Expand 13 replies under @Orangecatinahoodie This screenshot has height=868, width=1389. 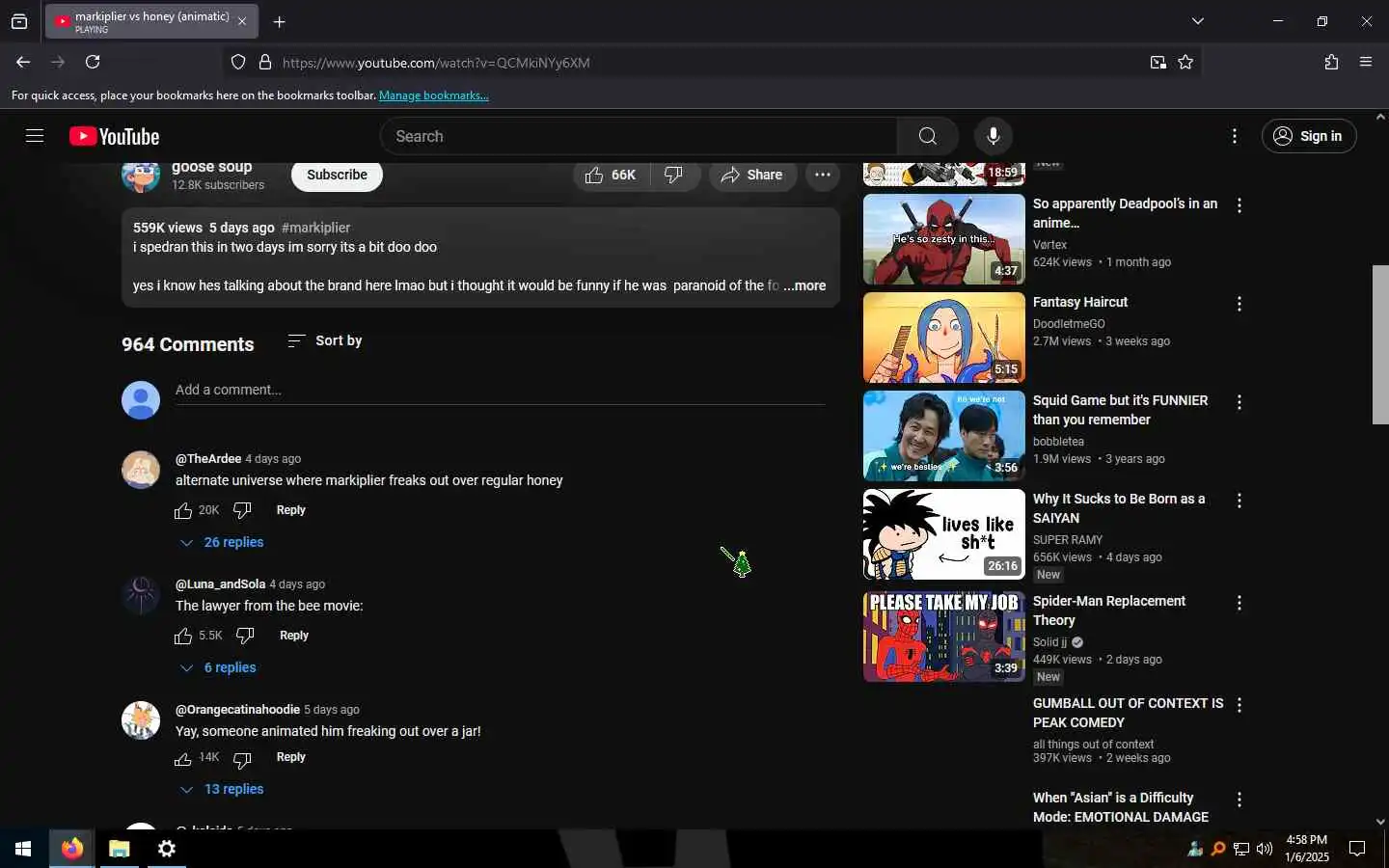coord(222,789)
